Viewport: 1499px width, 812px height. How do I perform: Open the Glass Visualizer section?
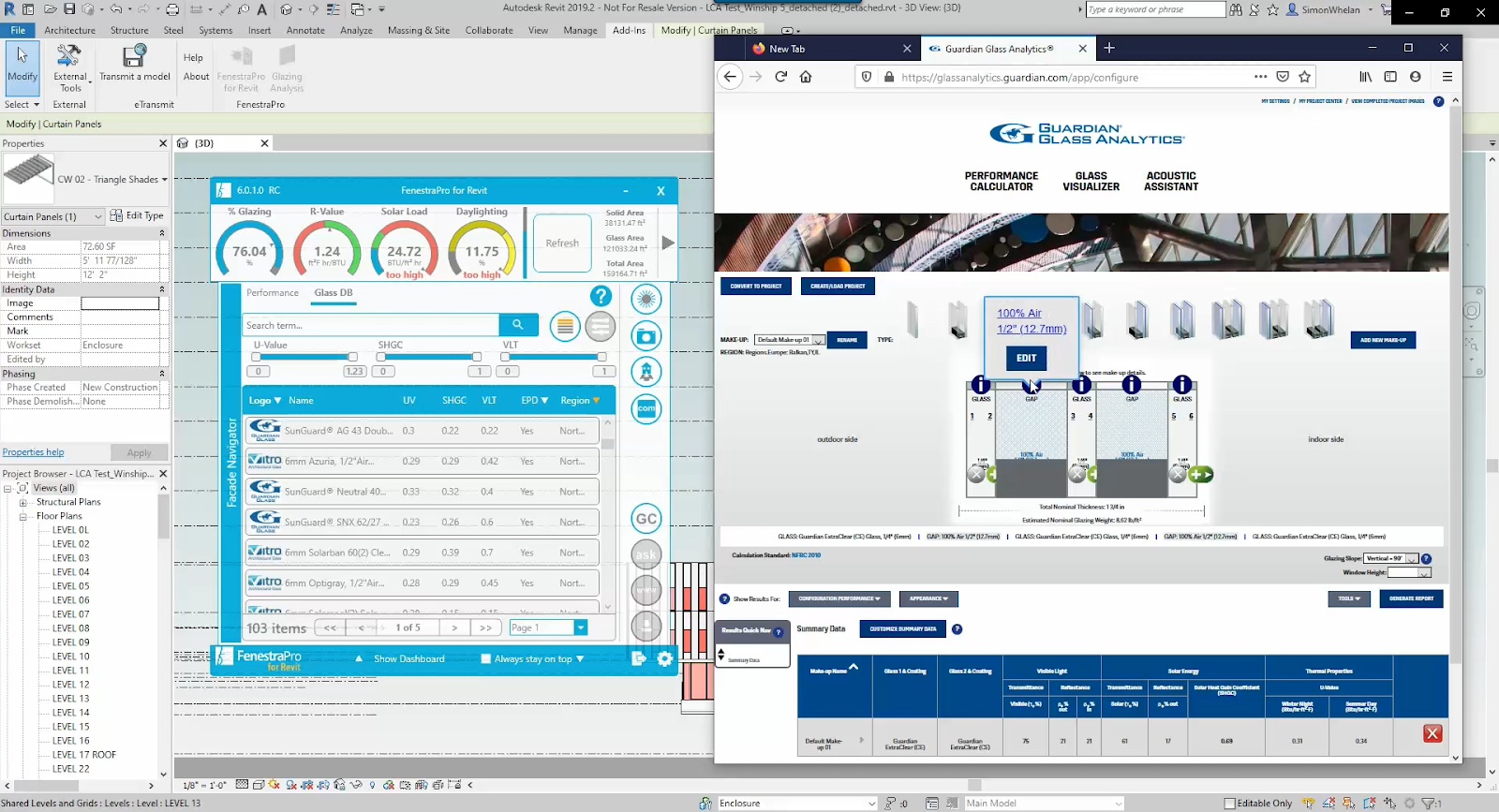pos(1091,181)
